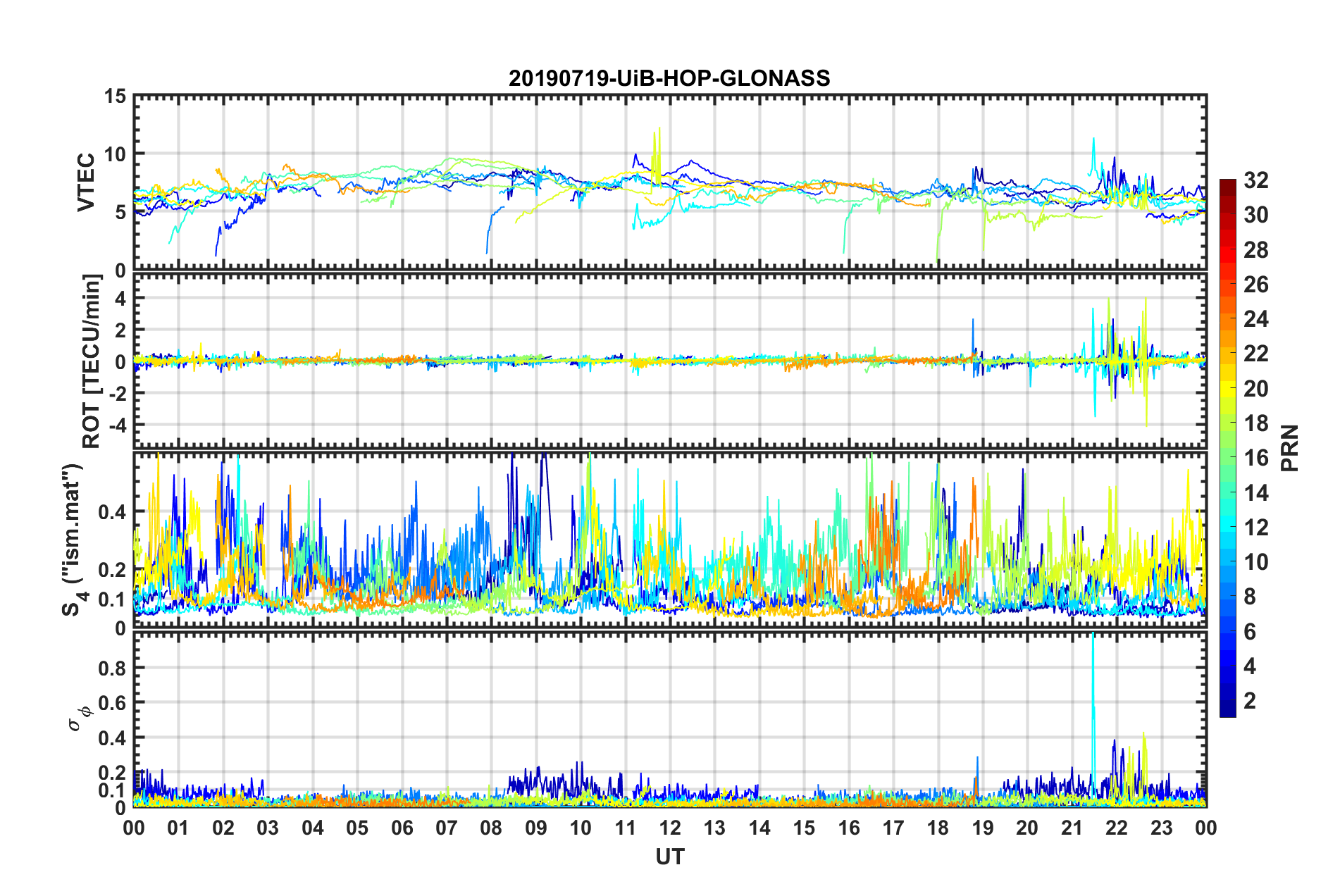Select the ROT [TECU/min] axis label

[x=92, y=361]
